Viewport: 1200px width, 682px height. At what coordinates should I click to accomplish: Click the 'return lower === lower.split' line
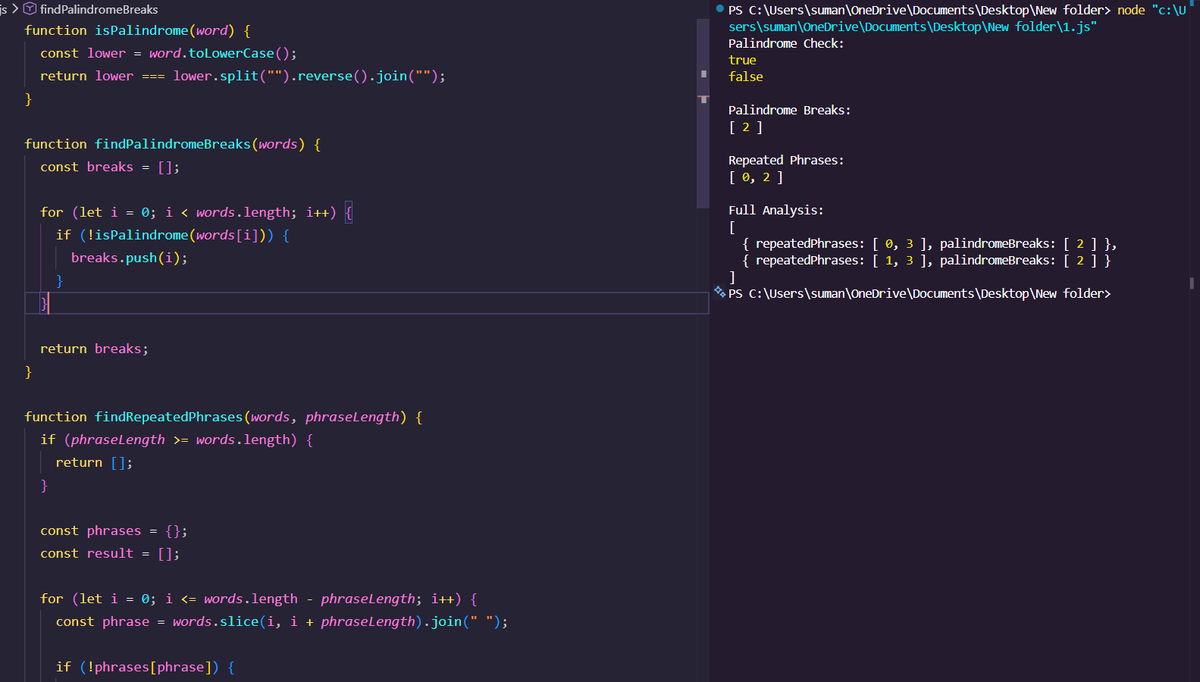click(243, 76)
